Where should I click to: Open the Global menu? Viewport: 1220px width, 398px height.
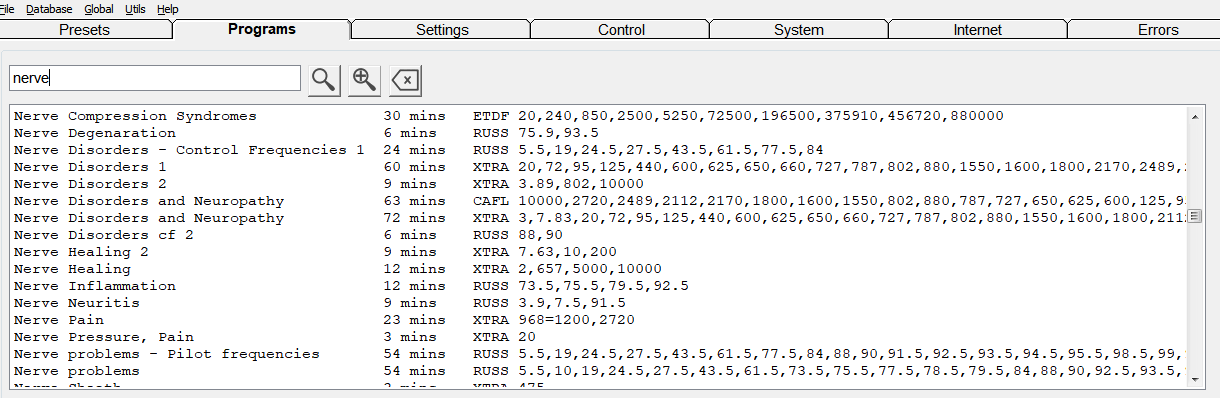pyautogui.click(x=99, y=8)
